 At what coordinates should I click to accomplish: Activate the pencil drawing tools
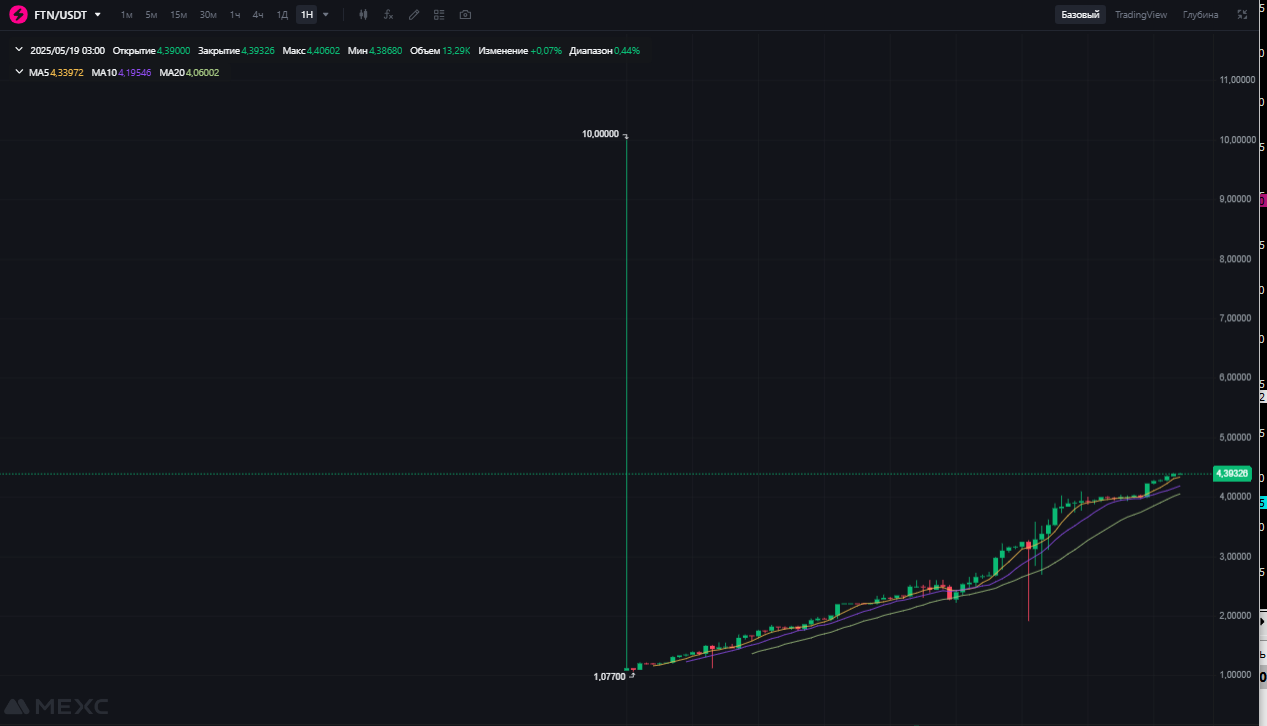(414, 15)
